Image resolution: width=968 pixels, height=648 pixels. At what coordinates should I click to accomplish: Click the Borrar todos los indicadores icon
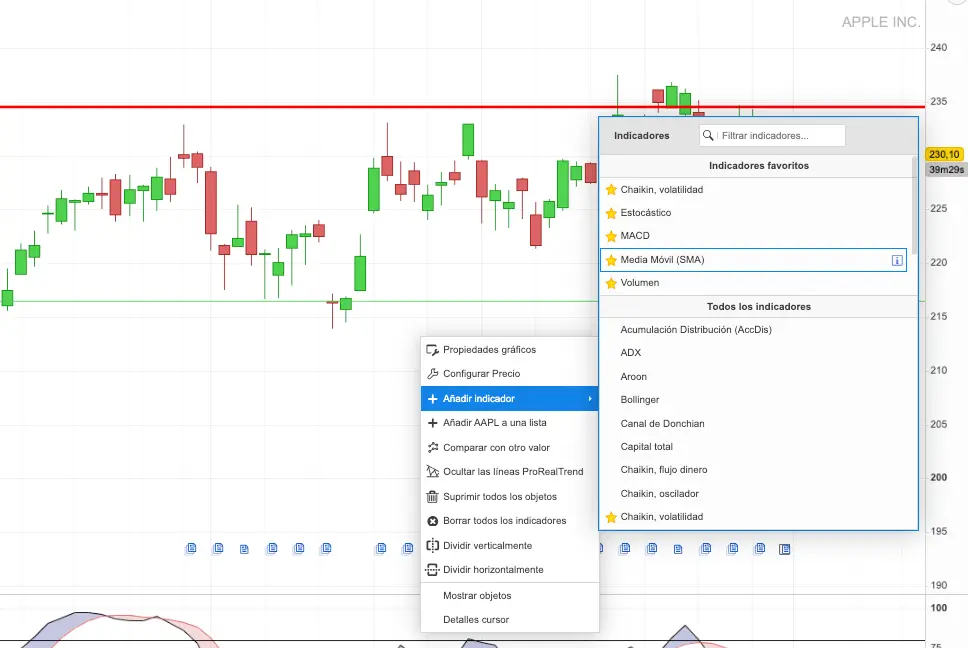[x=433, y=521]
